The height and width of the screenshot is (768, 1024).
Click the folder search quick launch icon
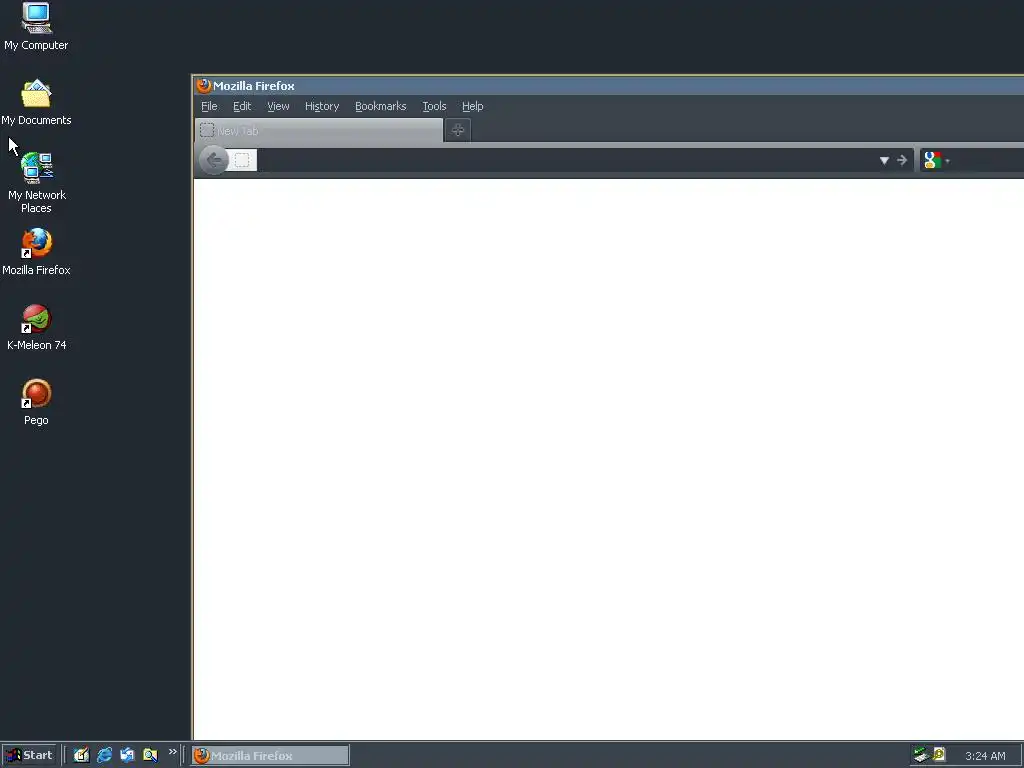(150, 755)
